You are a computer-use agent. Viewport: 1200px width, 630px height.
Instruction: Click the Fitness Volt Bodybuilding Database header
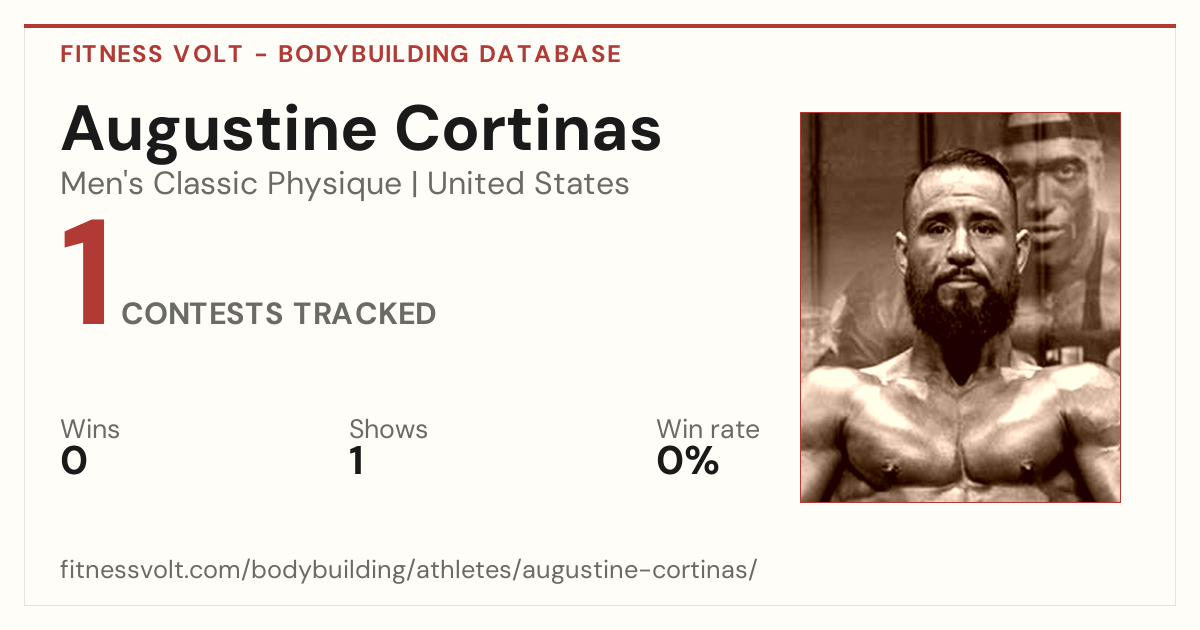point(341,54)
